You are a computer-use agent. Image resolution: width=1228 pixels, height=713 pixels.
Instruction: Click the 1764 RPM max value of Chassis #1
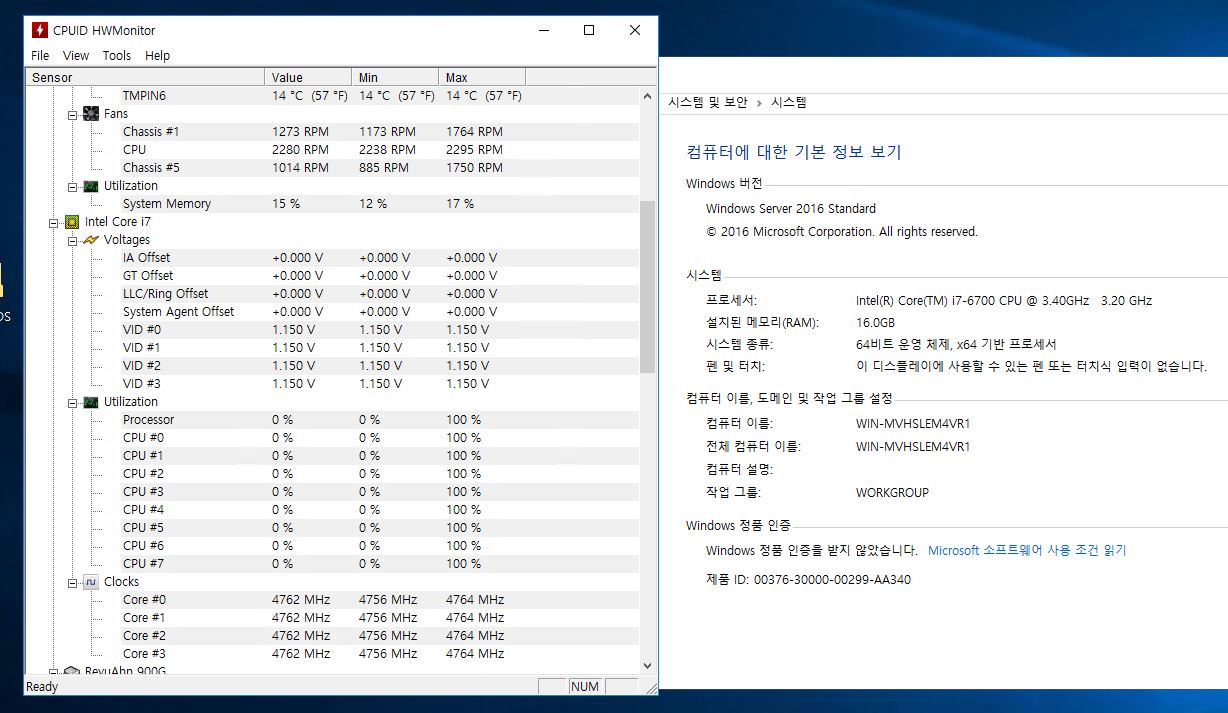coord(474,132)
